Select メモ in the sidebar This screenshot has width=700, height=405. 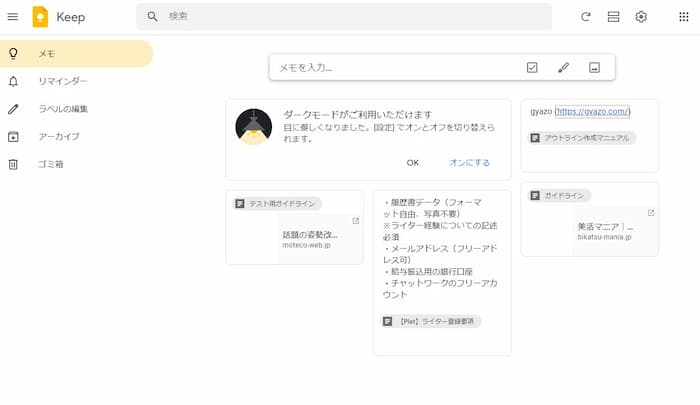click(x=76, y=54)
